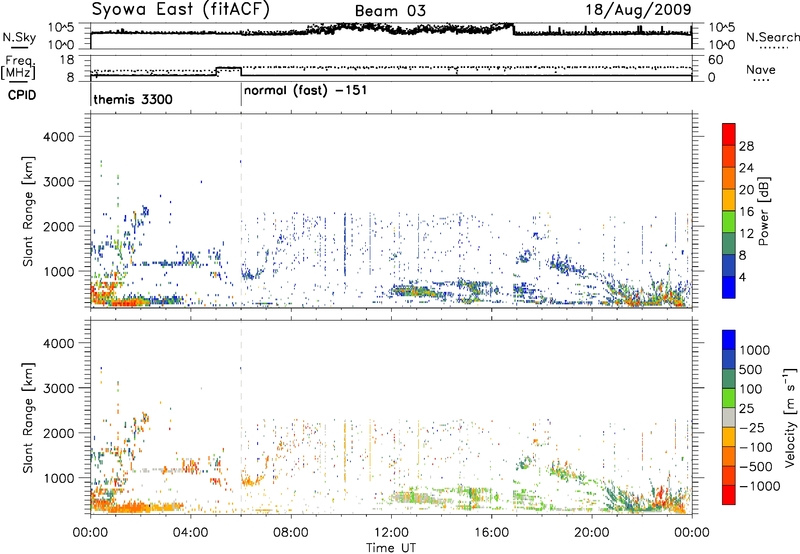Viewport: 800px width, 554px height.
Task: Select the '16' Power colorbar value
Action: (x=746, y=212)
